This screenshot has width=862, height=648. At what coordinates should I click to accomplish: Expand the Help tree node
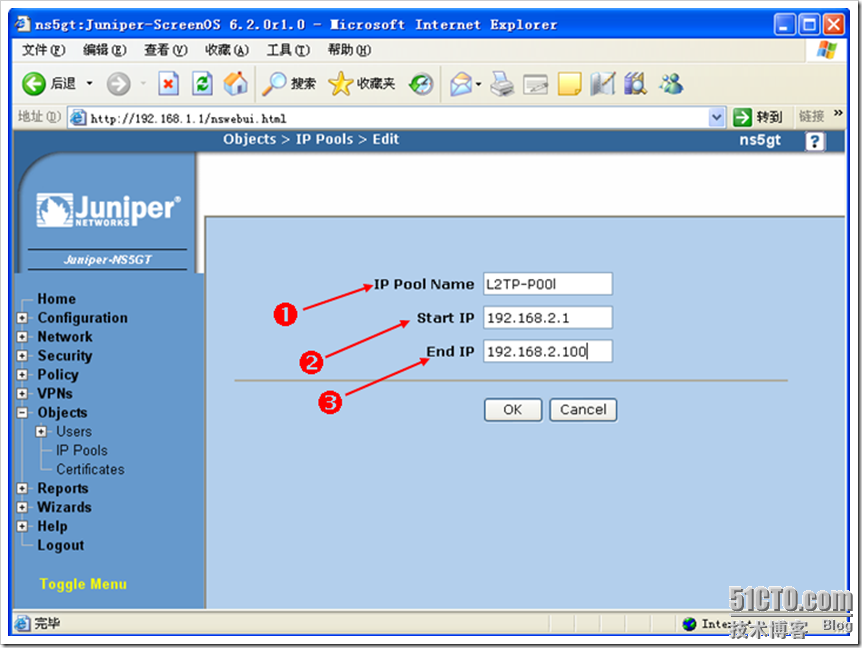click(x=22, y=526)
